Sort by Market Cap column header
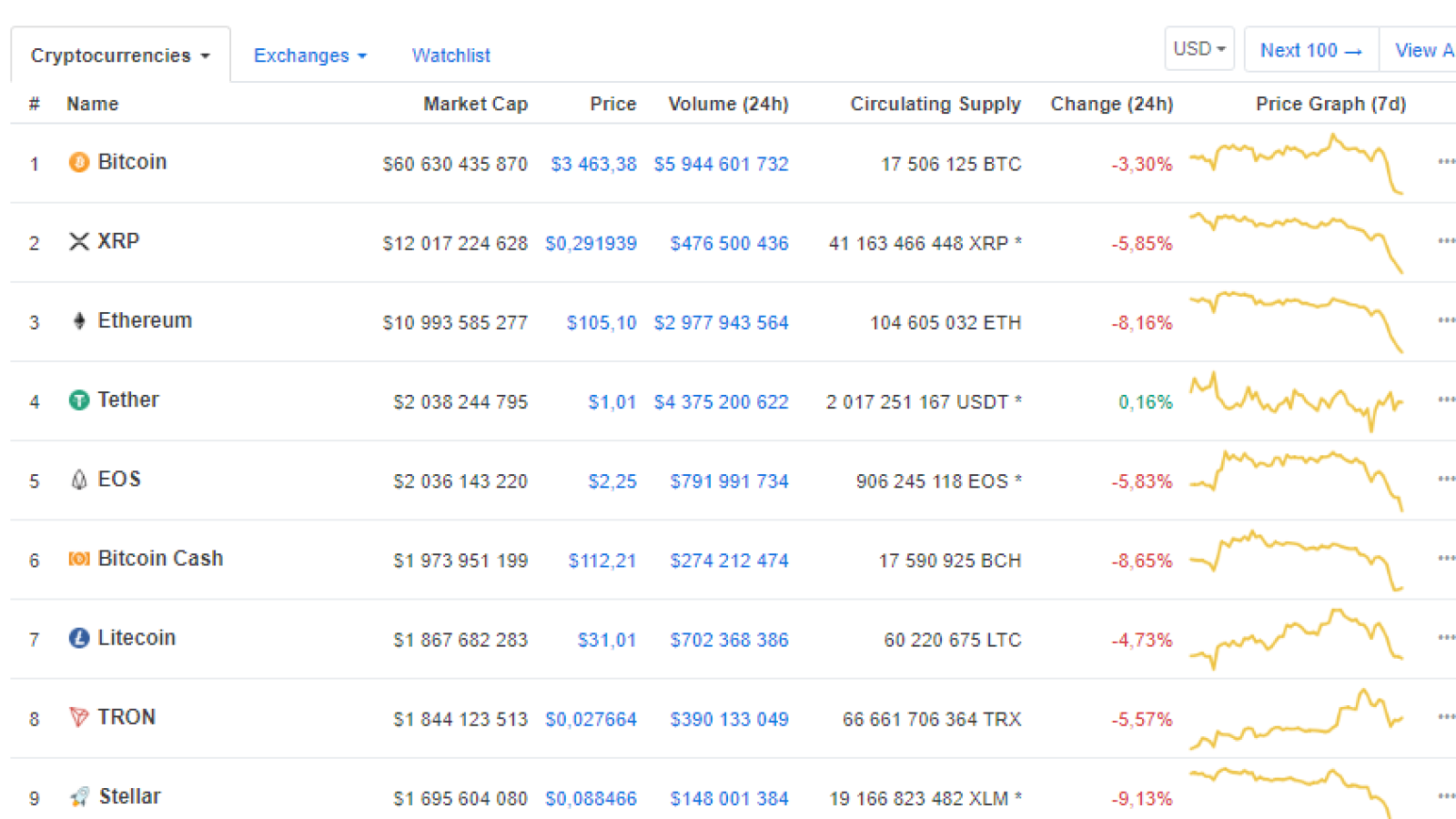 475,104
